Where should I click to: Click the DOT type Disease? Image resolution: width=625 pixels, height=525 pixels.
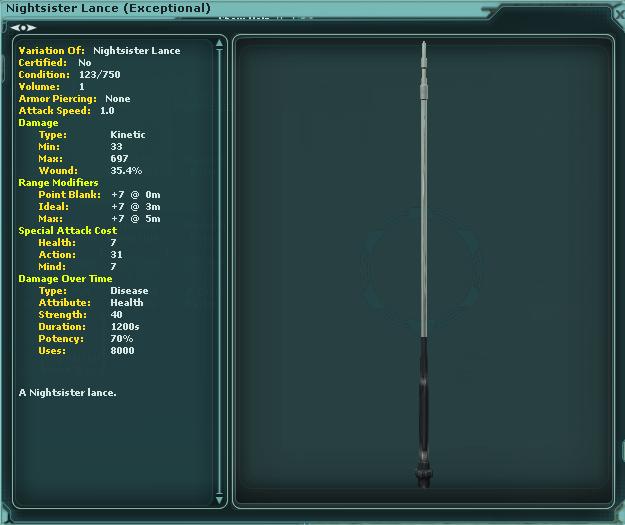coord(129,291)
